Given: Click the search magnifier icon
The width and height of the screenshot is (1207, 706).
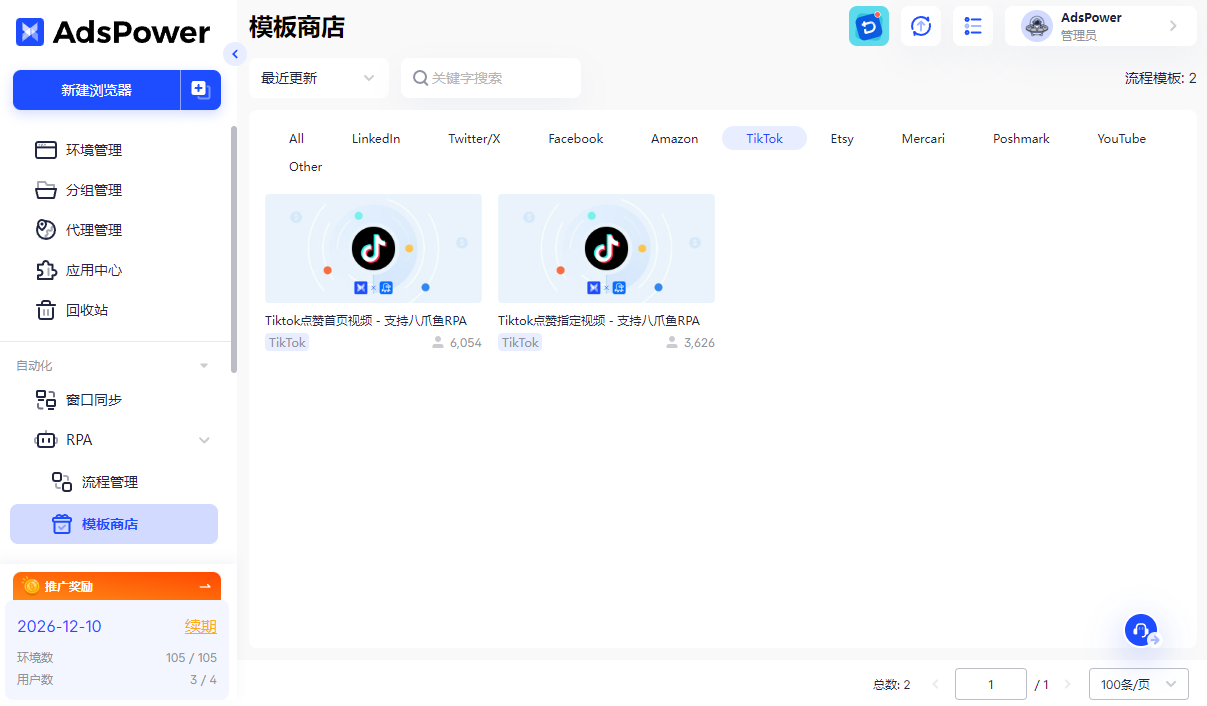Looking at the screenshot, I should tap(420, 78).
